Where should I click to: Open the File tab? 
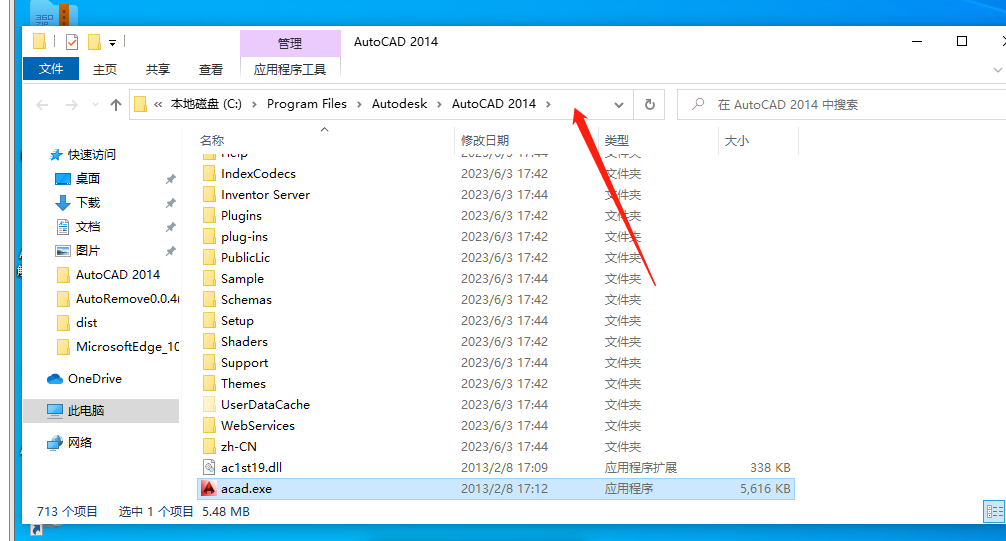(x=51, y=69)
